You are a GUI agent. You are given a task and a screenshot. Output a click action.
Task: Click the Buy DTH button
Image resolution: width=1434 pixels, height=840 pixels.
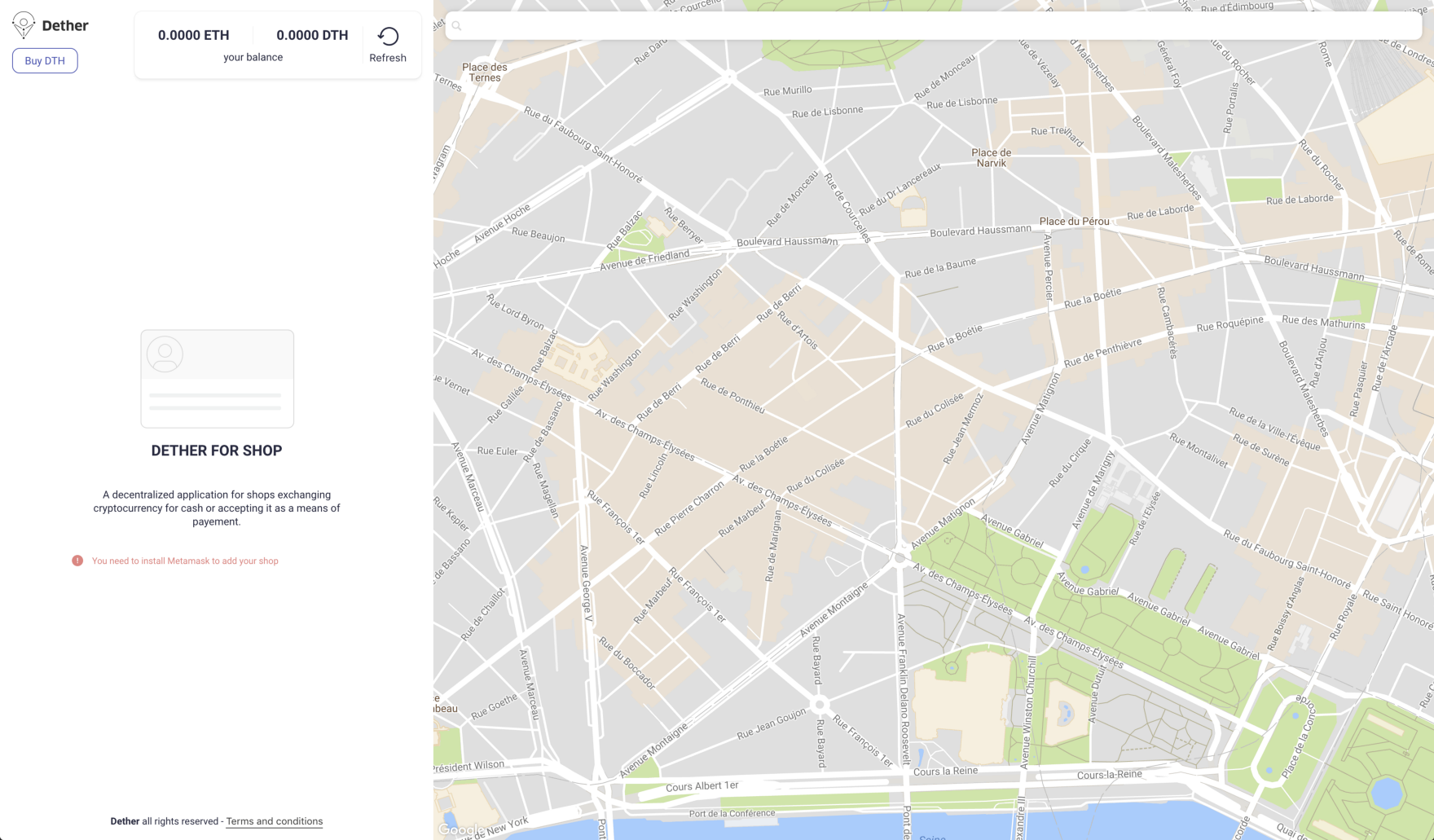pyautogui.click(x=45, y=61)
